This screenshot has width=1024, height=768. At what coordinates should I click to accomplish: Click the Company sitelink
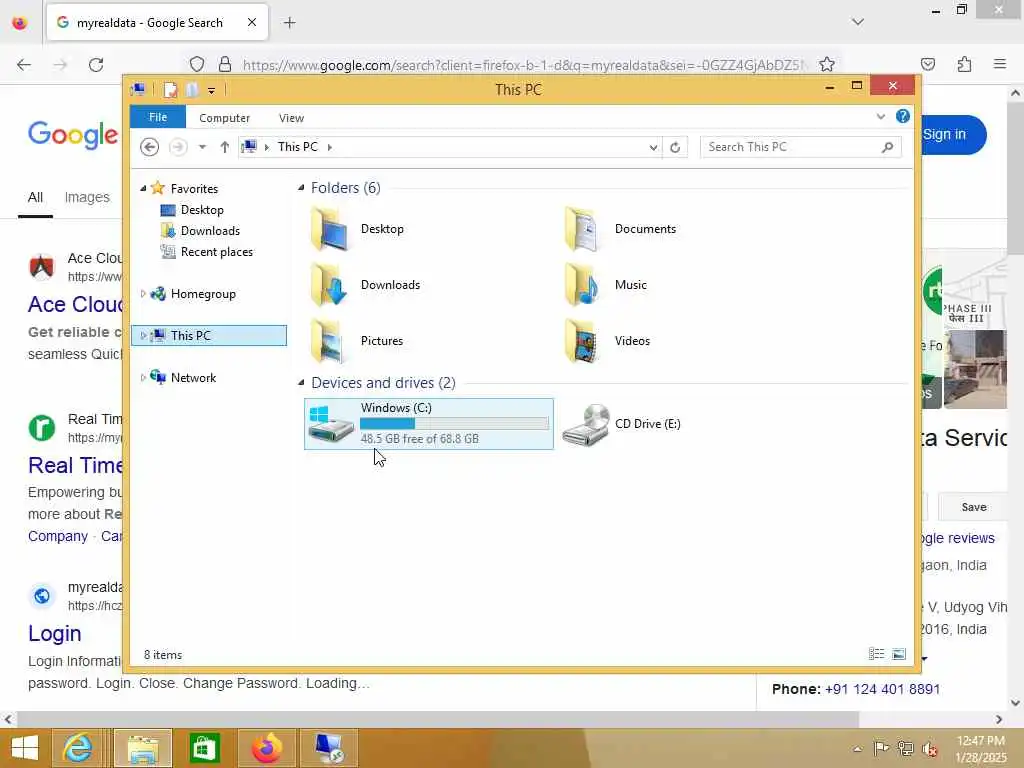[58, 536]
